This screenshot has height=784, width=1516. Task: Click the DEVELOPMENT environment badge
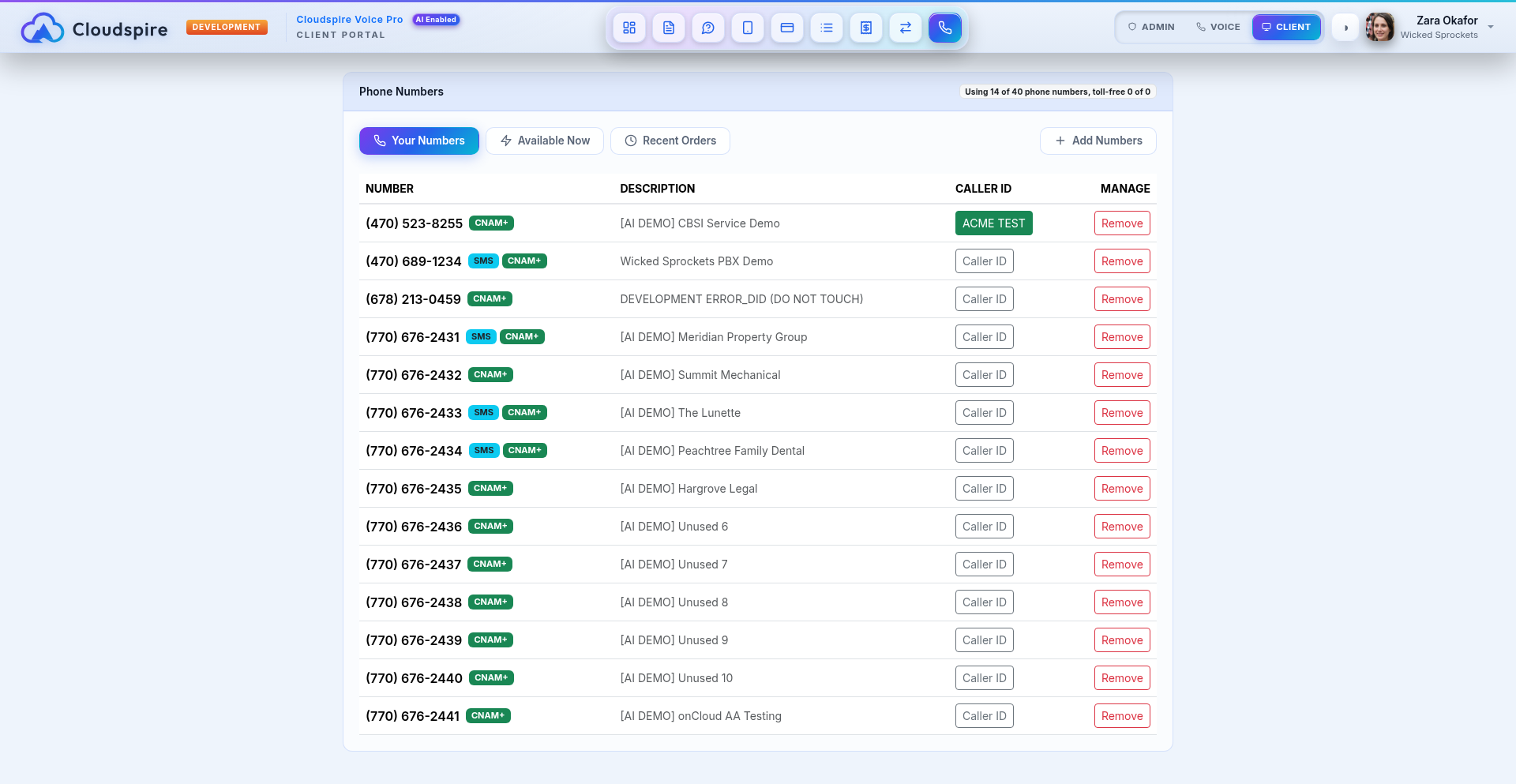(227, 27)
